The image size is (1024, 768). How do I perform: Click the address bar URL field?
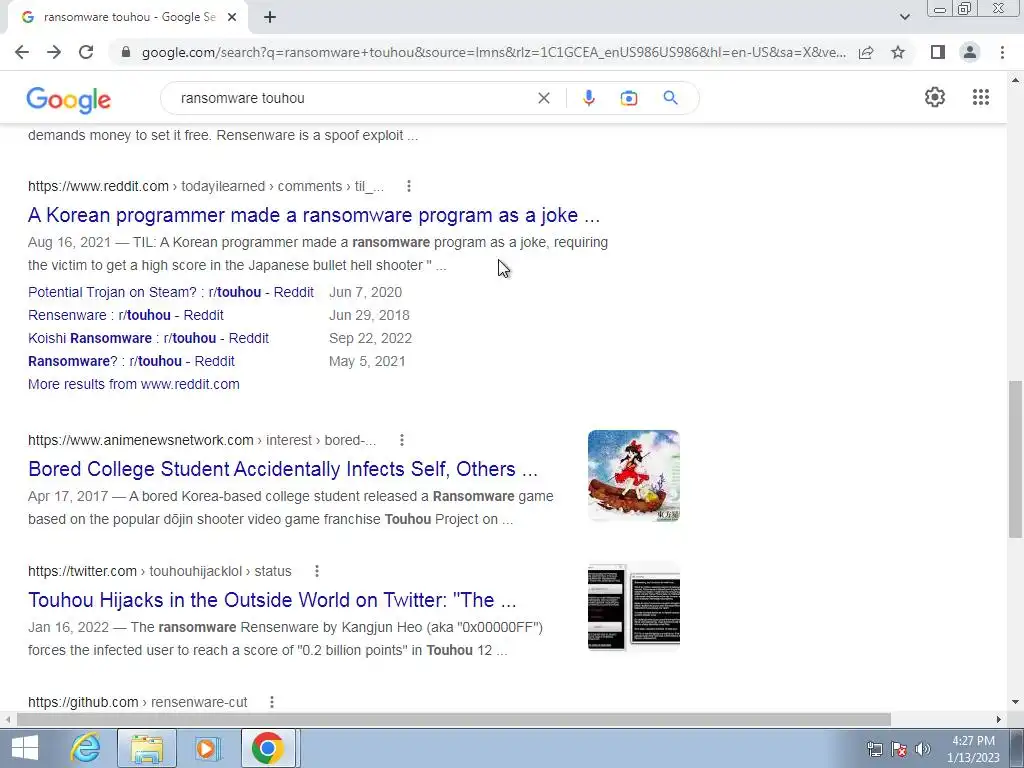coord(494,52)
